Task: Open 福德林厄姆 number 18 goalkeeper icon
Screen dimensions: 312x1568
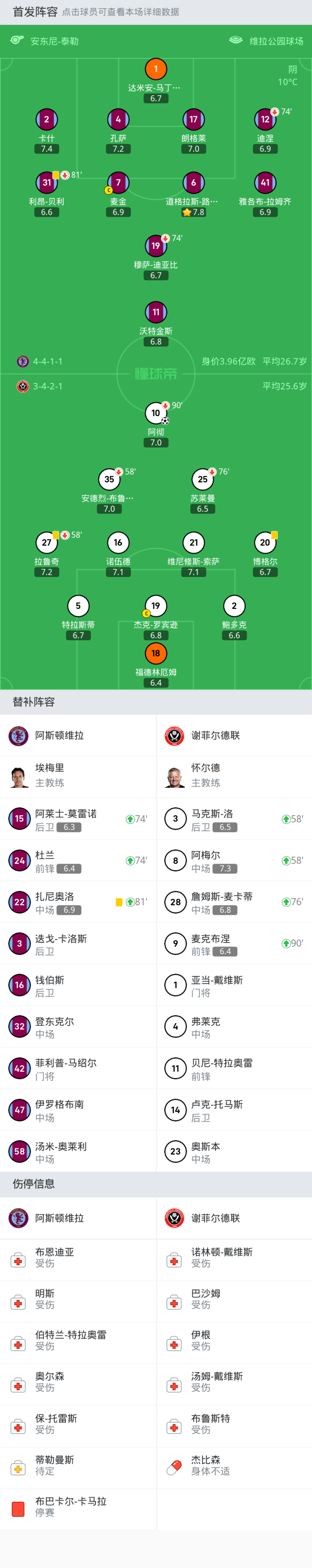Action: pyautogui.click(x=156, y=653)
